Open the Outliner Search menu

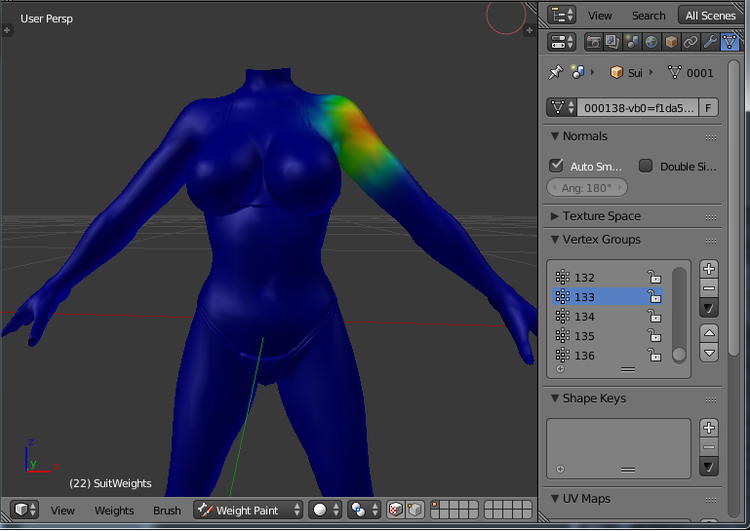point(649,16)
